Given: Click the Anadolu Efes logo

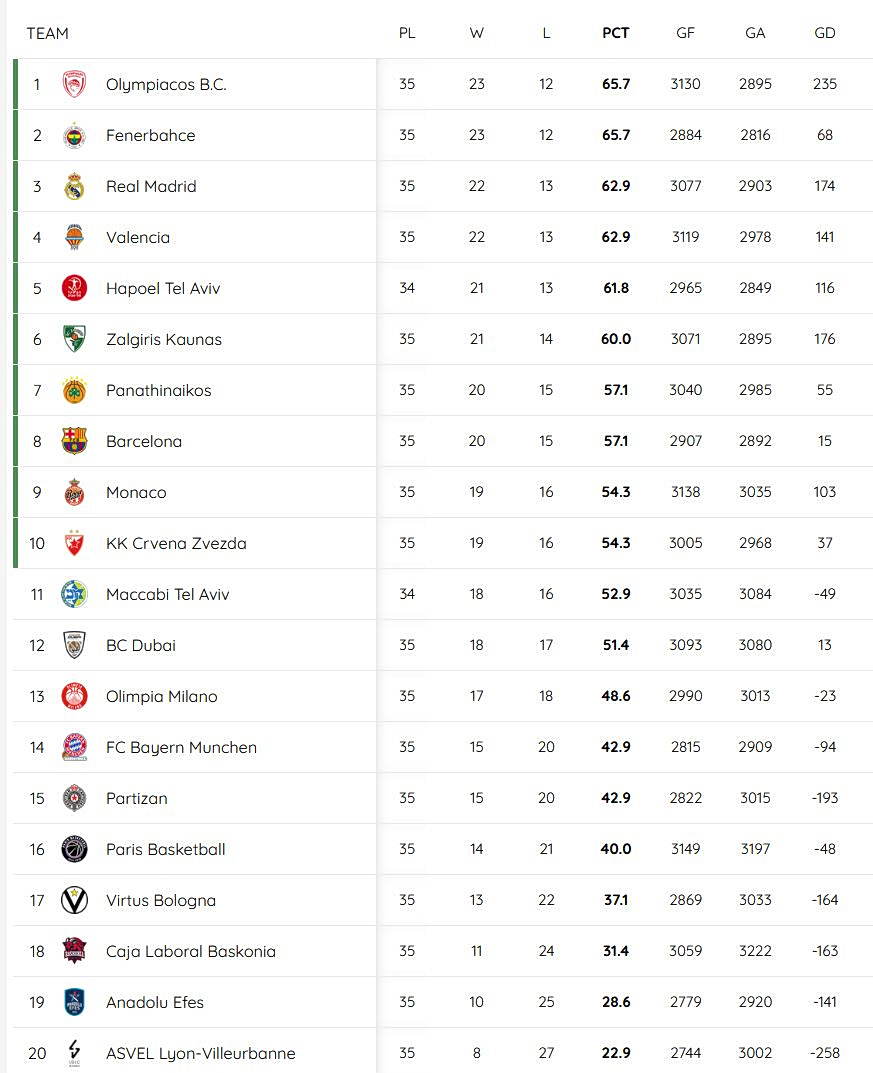Looking at the screenshot, I should pos(74,1003).
